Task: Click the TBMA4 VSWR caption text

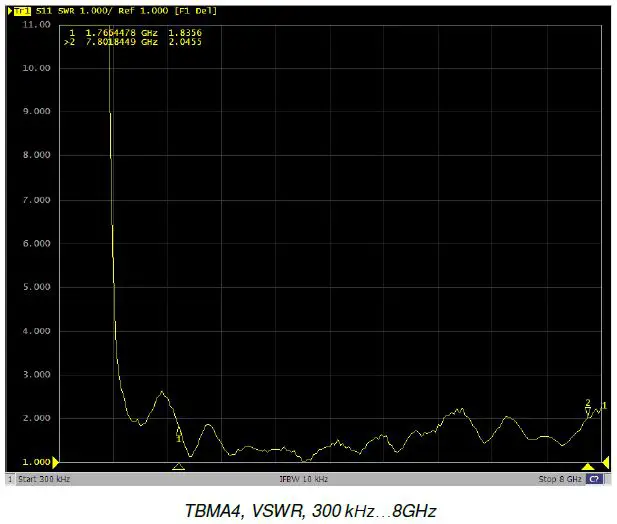Action: click(x=310, y=511)
